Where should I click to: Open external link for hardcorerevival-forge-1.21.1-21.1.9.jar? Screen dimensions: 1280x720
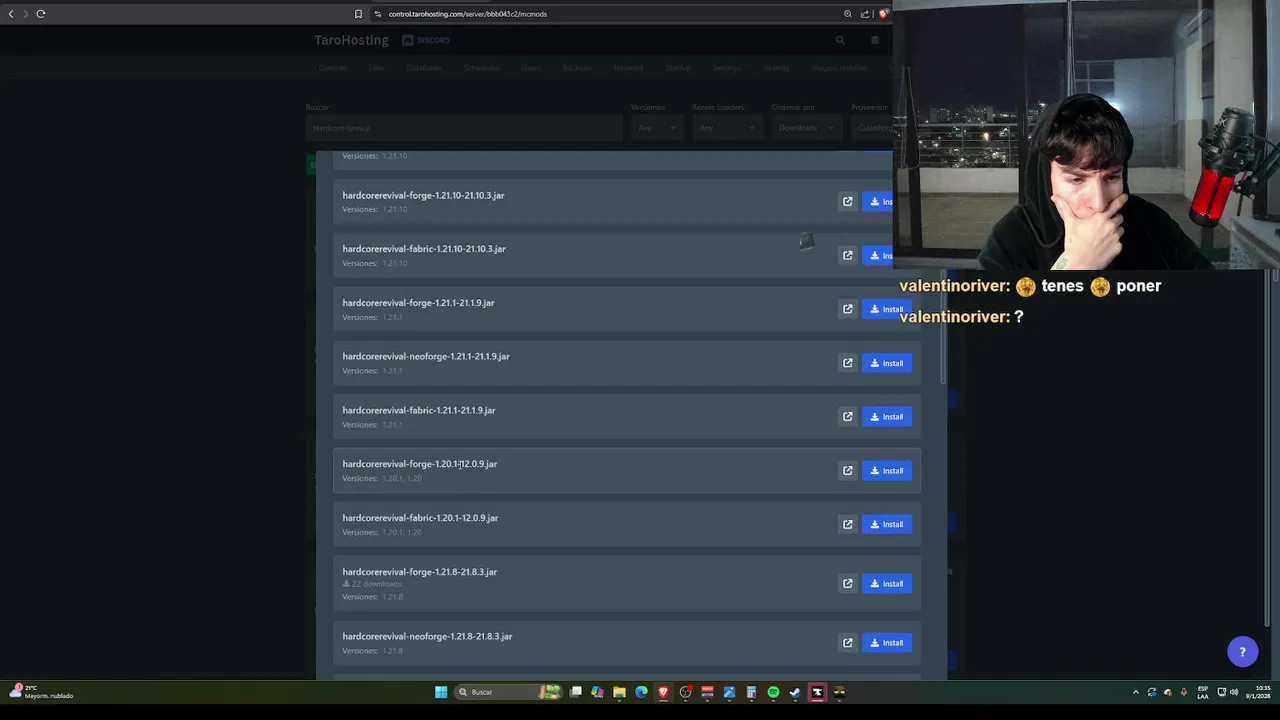(848, 309)
